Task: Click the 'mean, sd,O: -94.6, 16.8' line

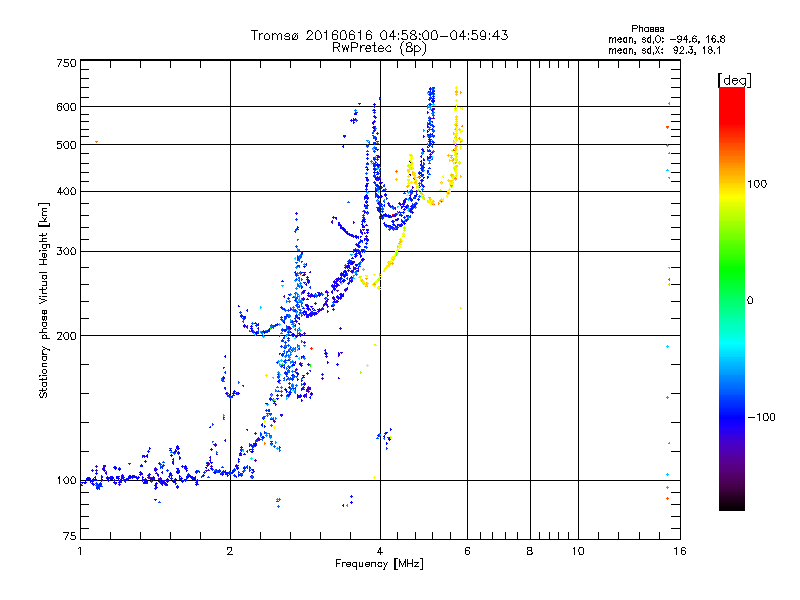Action: [666, 39]
